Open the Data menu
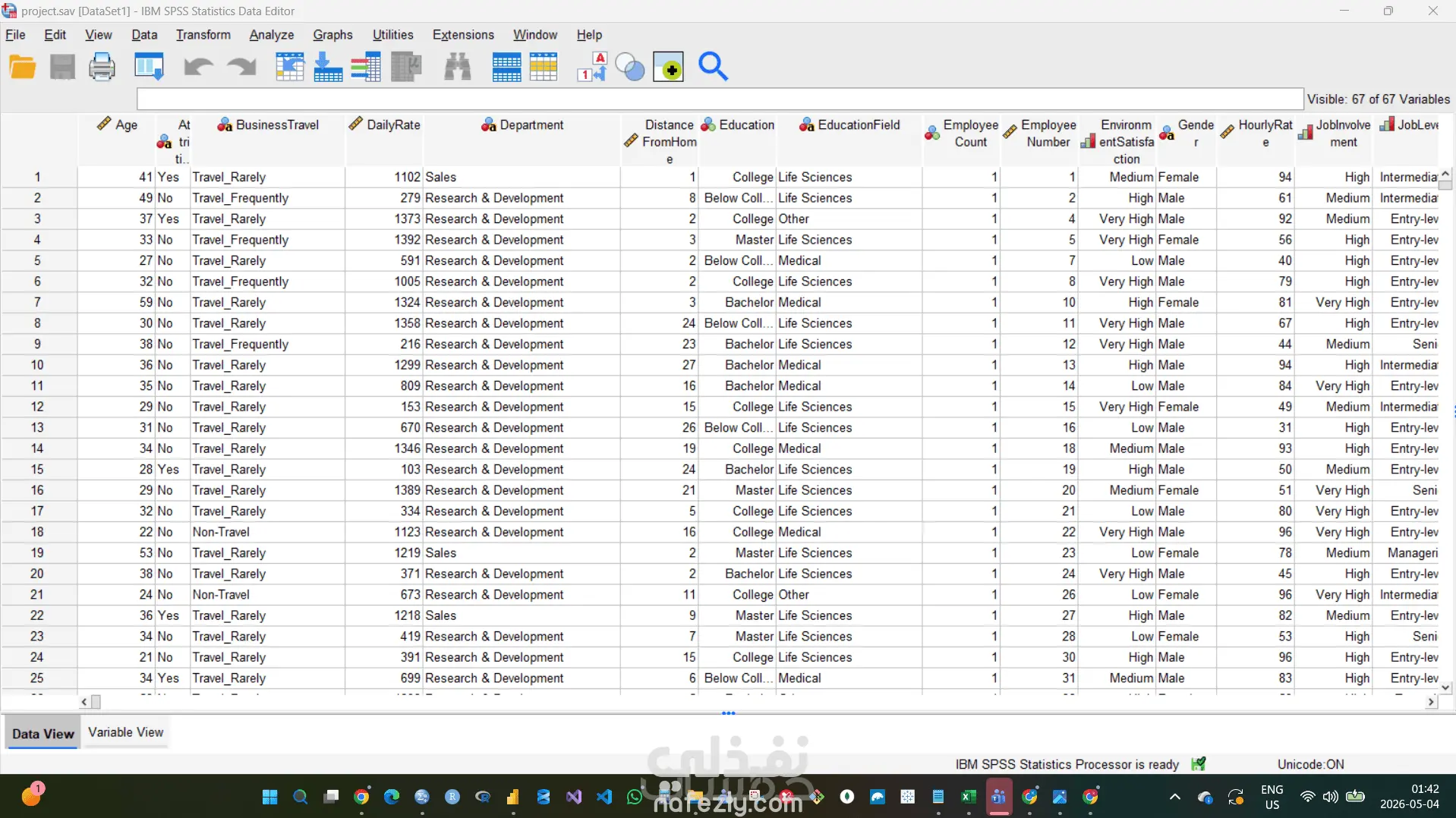Viewport: 1456px width, 818px height. 144,35
